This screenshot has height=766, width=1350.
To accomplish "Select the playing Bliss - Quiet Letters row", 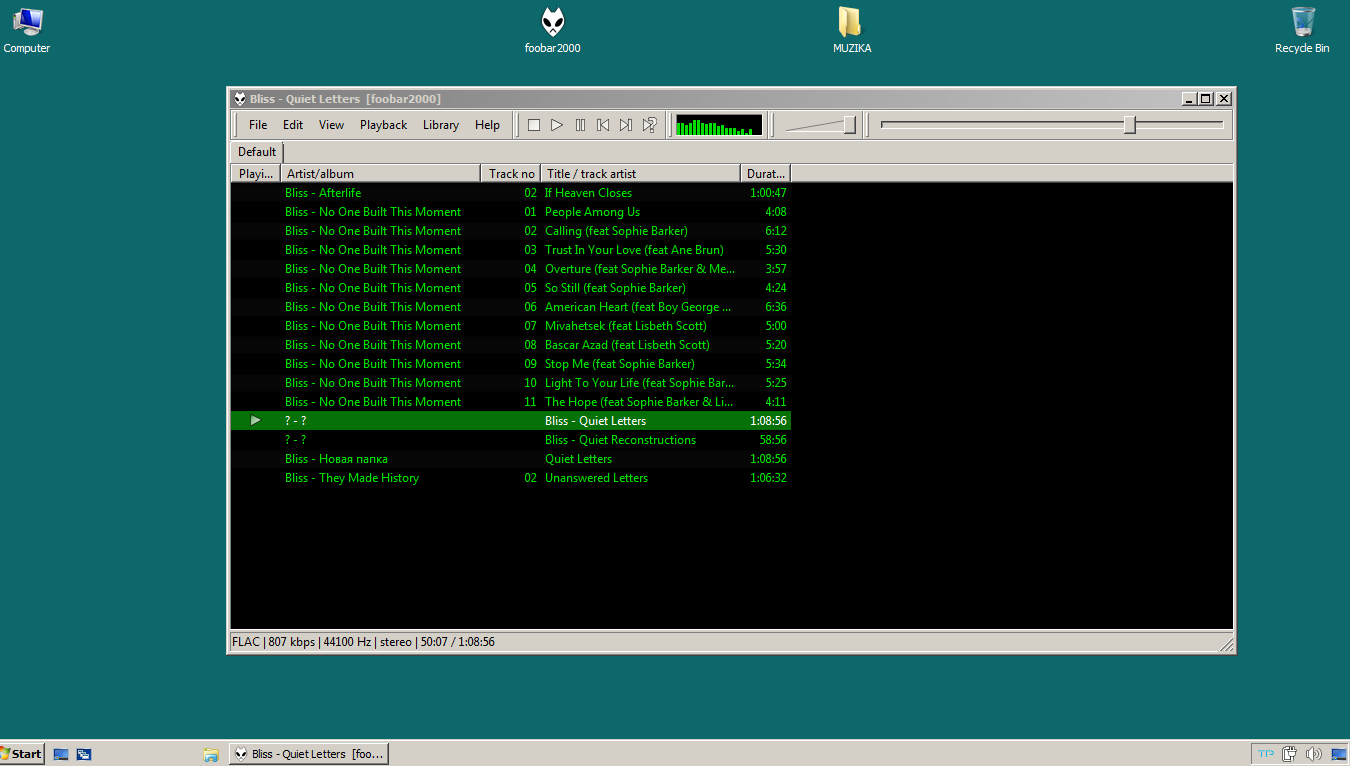I will coord(511,421).
